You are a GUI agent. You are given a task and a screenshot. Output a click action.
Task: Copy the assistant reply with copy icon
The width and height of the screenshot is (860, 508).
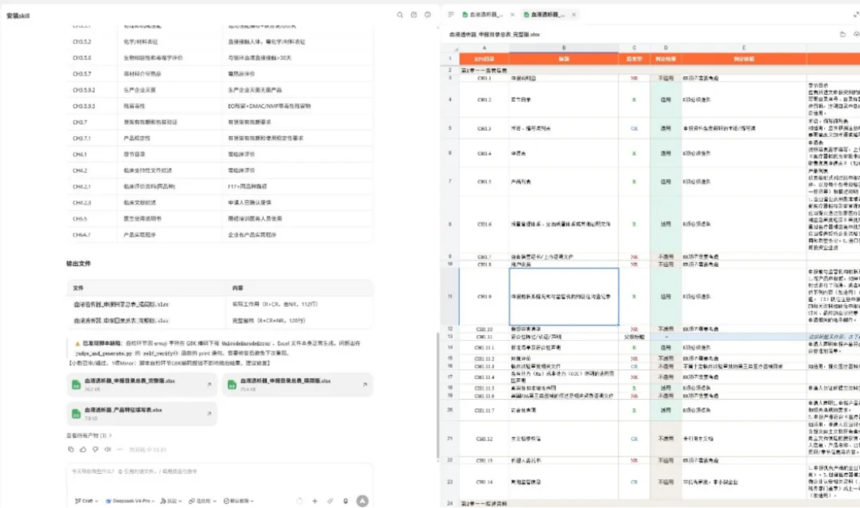pyautogui.click(x=71, y=449)
